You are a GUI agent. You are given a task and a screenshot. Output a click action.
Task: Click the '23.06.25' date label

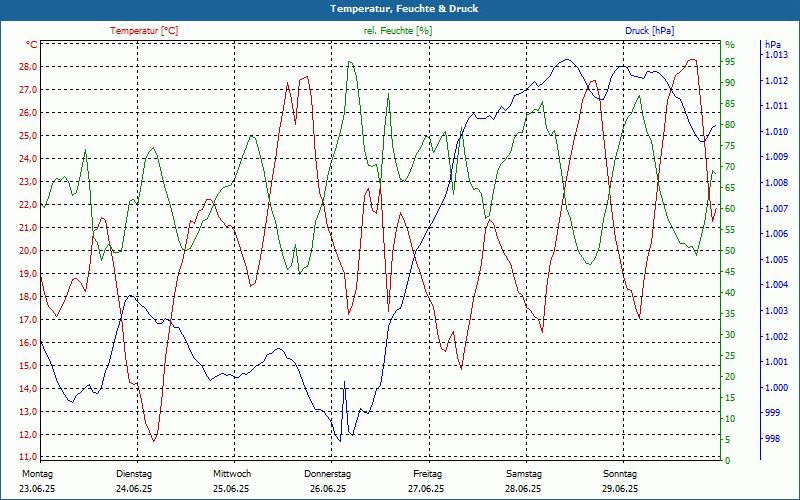click(x=37, y=489)
